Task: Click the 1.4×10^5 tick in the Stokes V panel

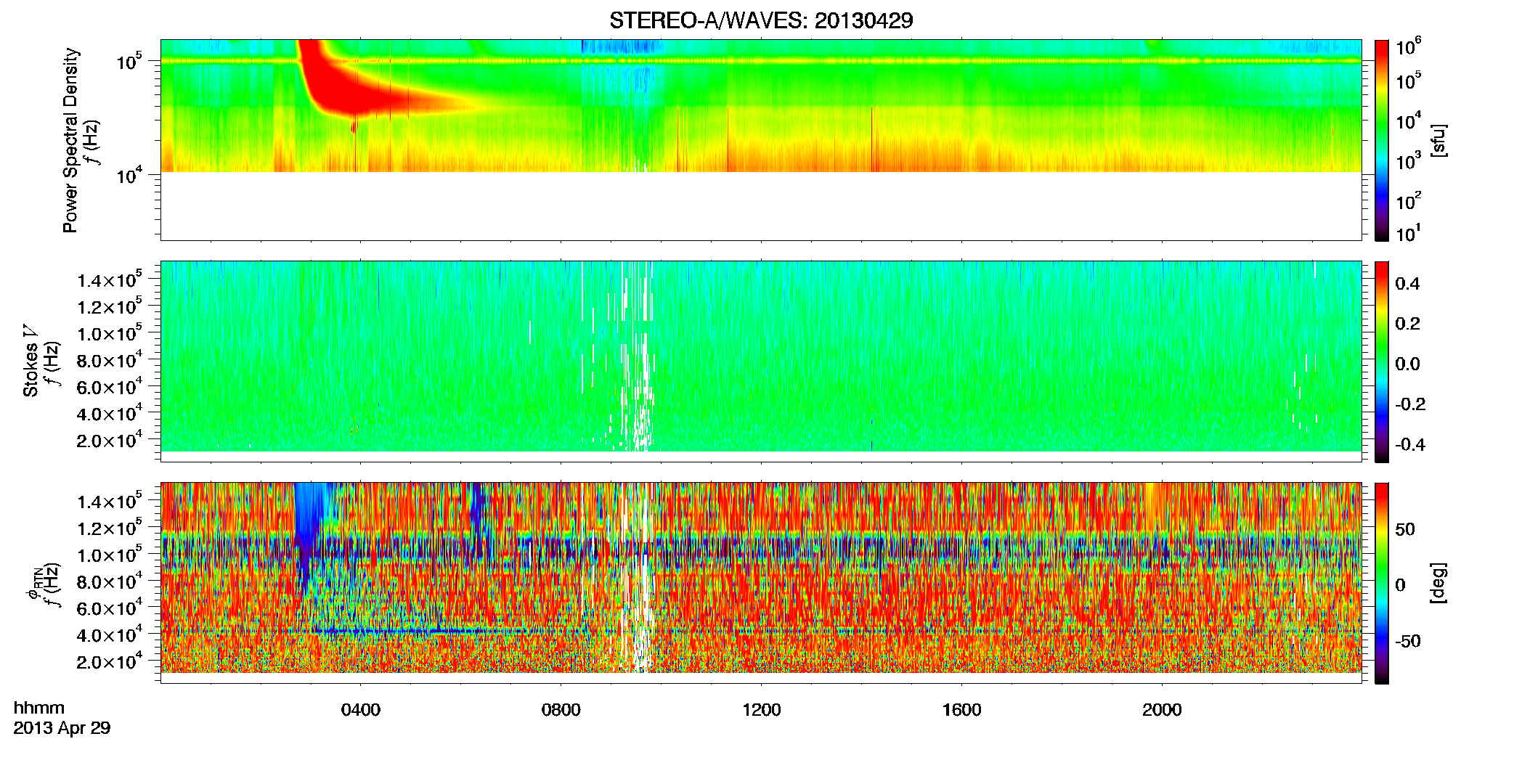Action: (110, 280)
